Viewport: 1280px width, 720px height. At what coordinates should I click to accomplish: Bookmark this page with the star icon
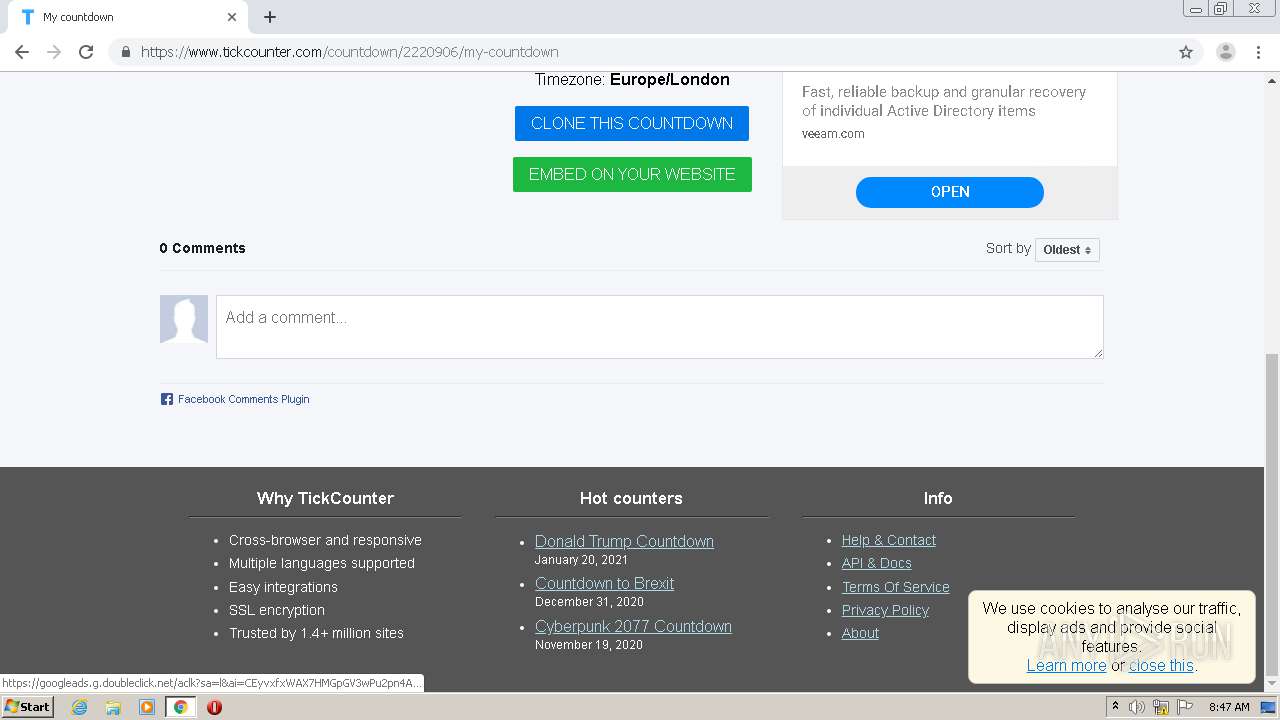pyautogui.click(x=1186, y=52)
